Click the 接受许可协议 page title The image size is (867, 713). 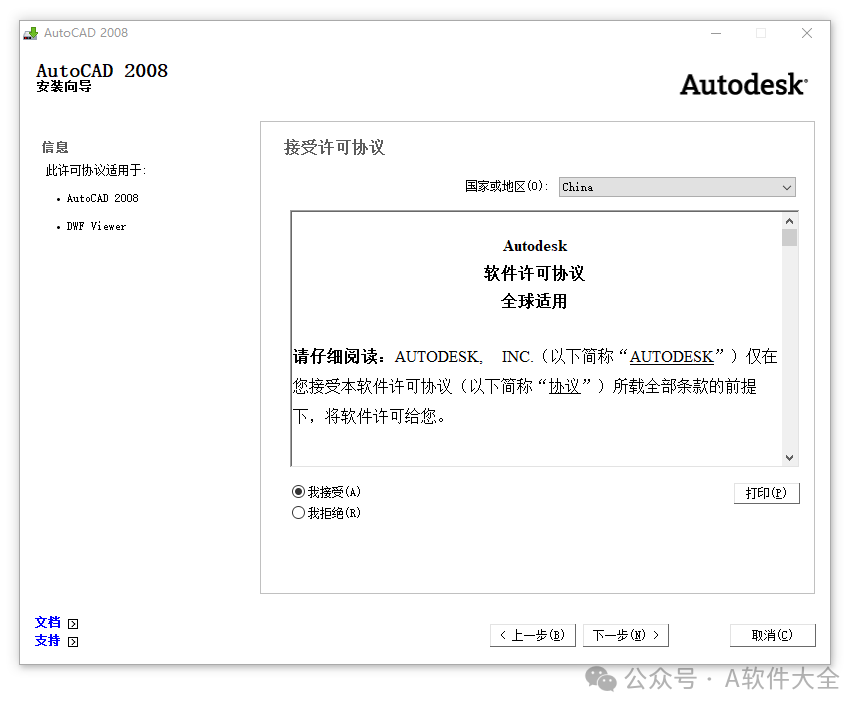[x=334, y=147]
